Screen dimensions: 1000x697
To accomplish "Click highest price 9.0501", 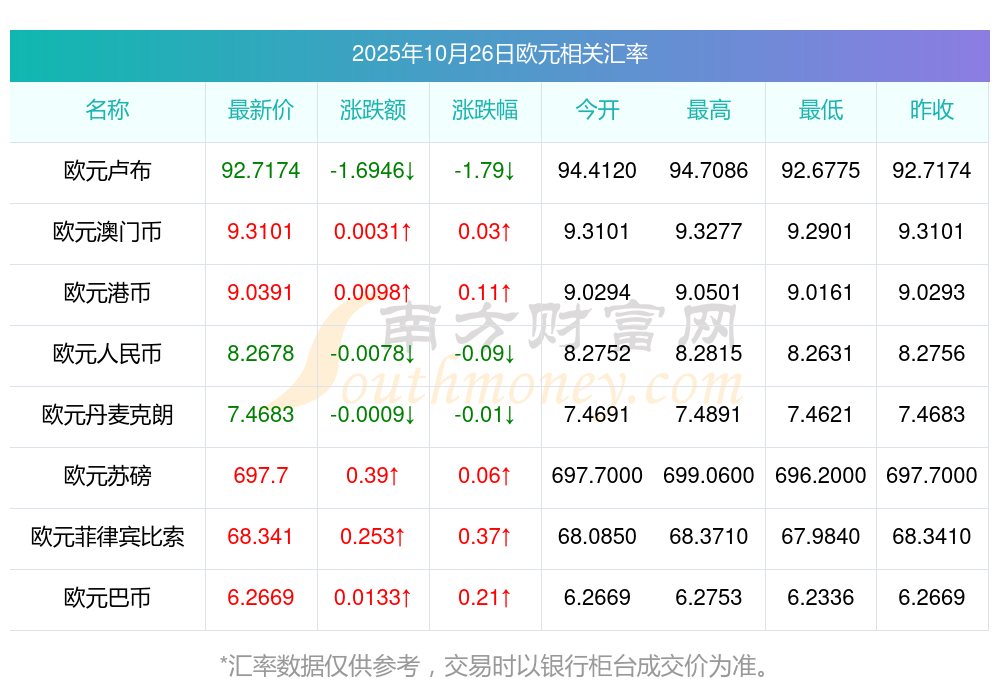I will point(709,293).
